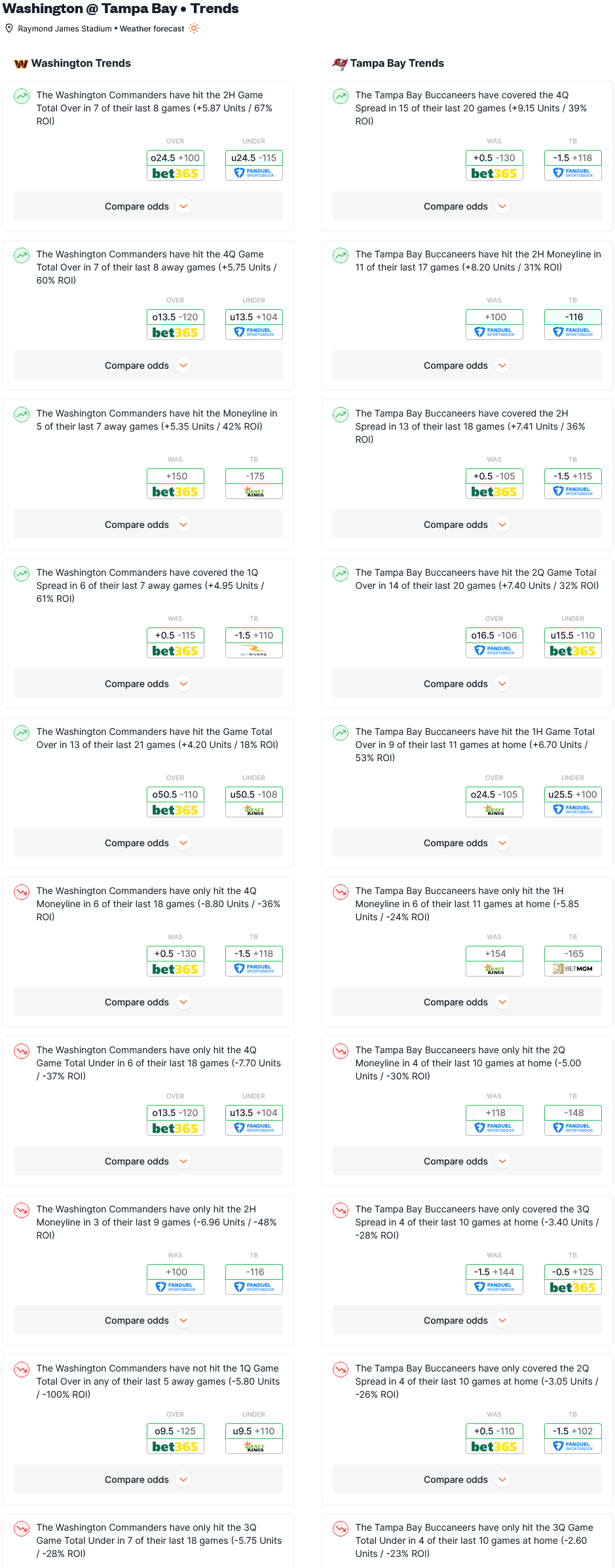Expand Compare odds under Tampa Bay 2Q Game Total trend
Image resolution: width=615 pixels, height=1568 pixels.
pyautogui.click(x=467, y=684)
